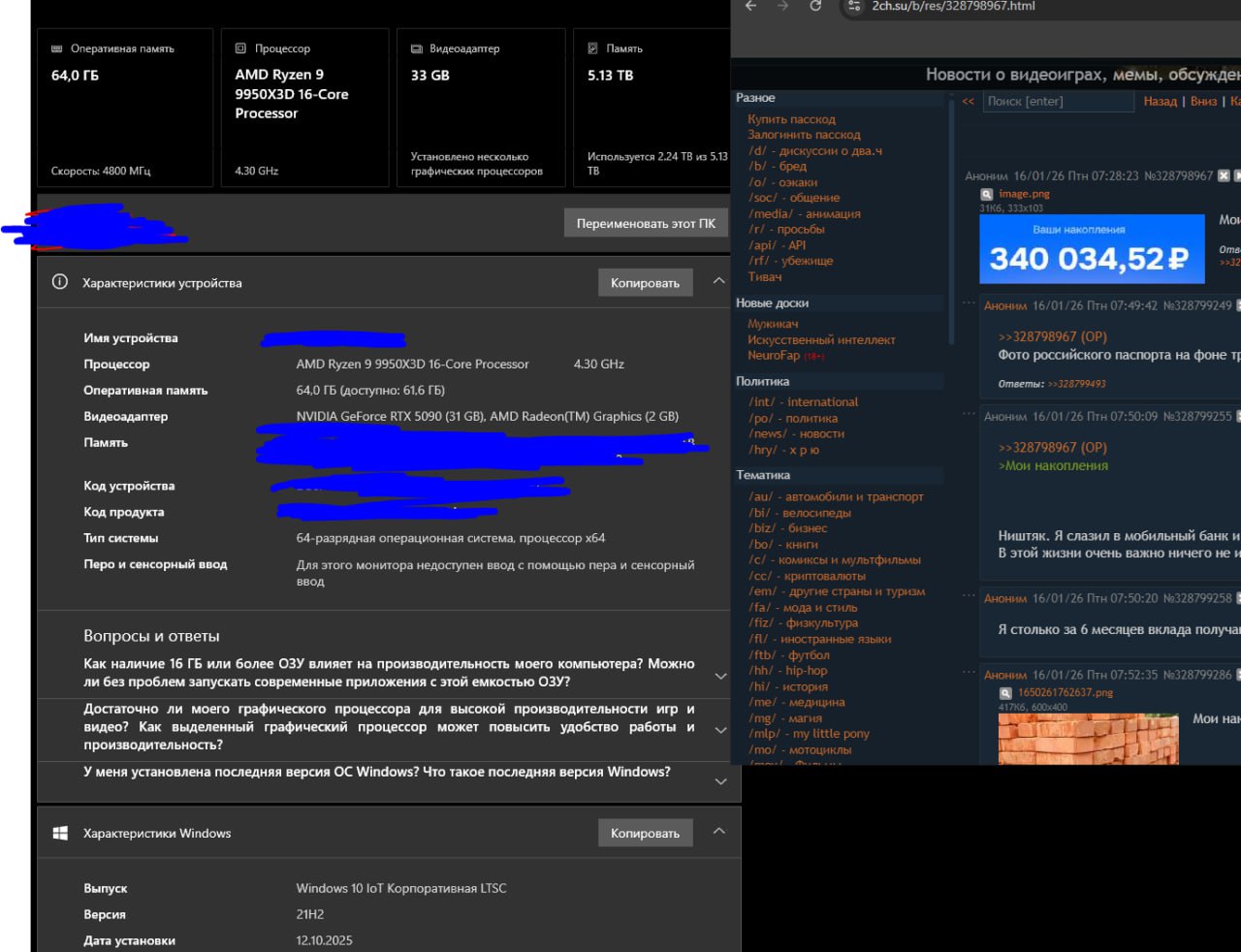Click the RAM icon on the Оперативная память card
Viewport: 1241px width, 952px height.
(x=58, y=48)
